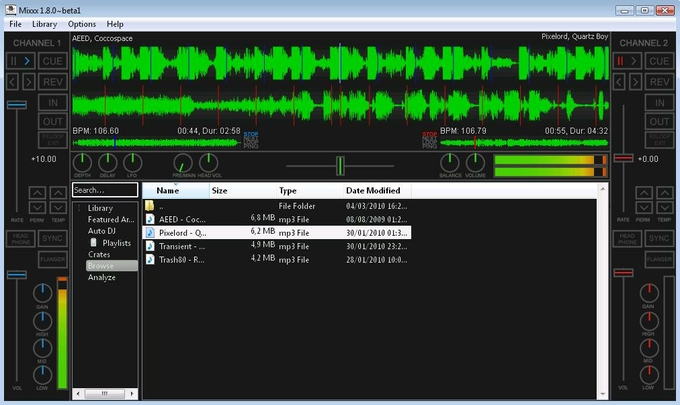Click Channel 1 seek back arrow
Image resolution: width=680 pixels, height=405 pixels.
(x=13, y=82)
